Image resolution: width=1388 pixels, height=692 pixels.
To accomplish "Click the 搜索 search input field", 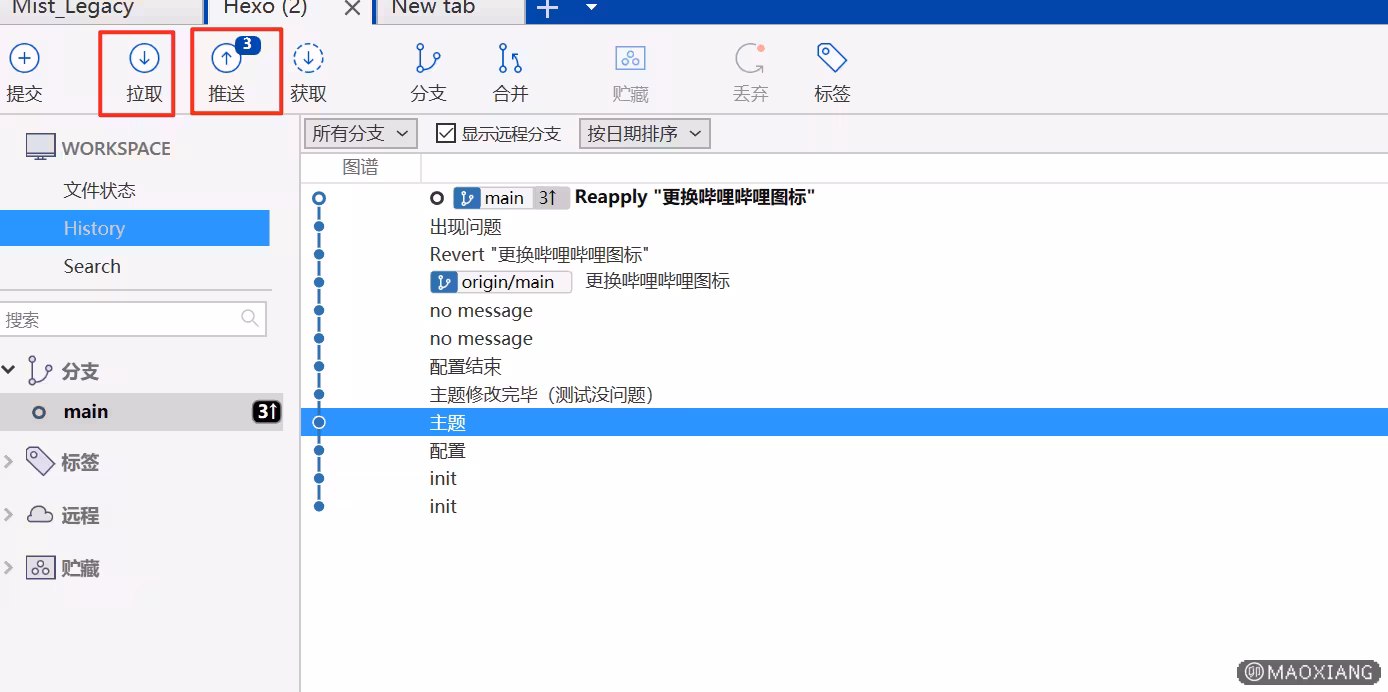I will (x=120, y=319).
